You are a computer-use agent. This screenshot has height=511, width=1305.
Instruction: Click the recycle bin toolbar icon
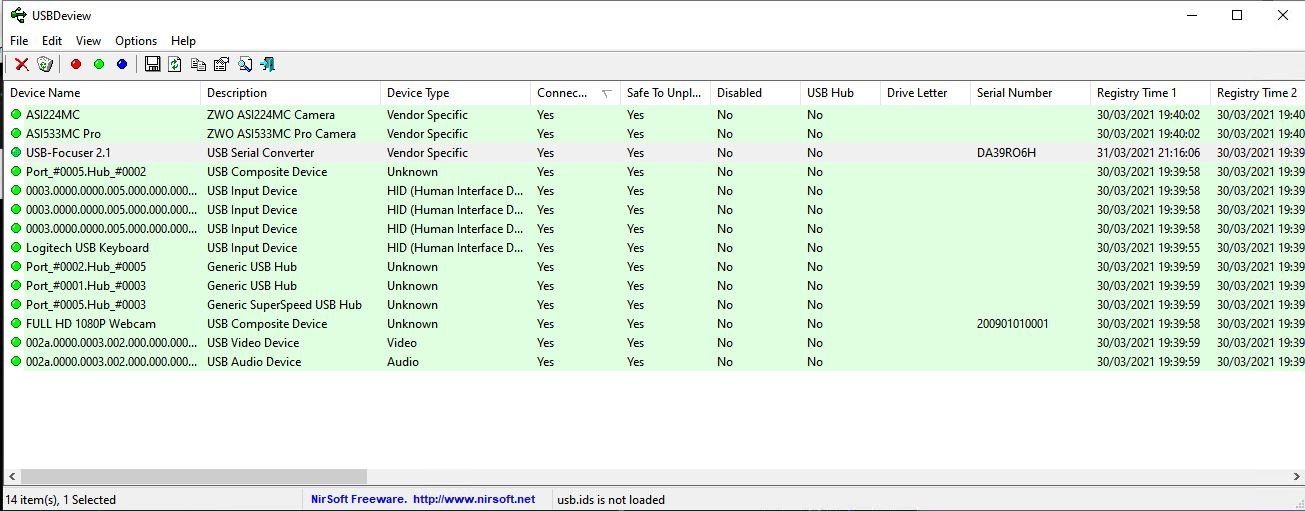(45, 64)
